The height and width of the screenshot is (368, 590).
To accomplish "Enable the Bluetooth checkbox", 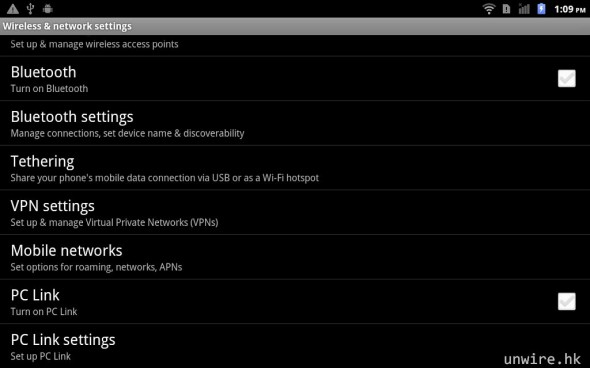I will point(567,79).
